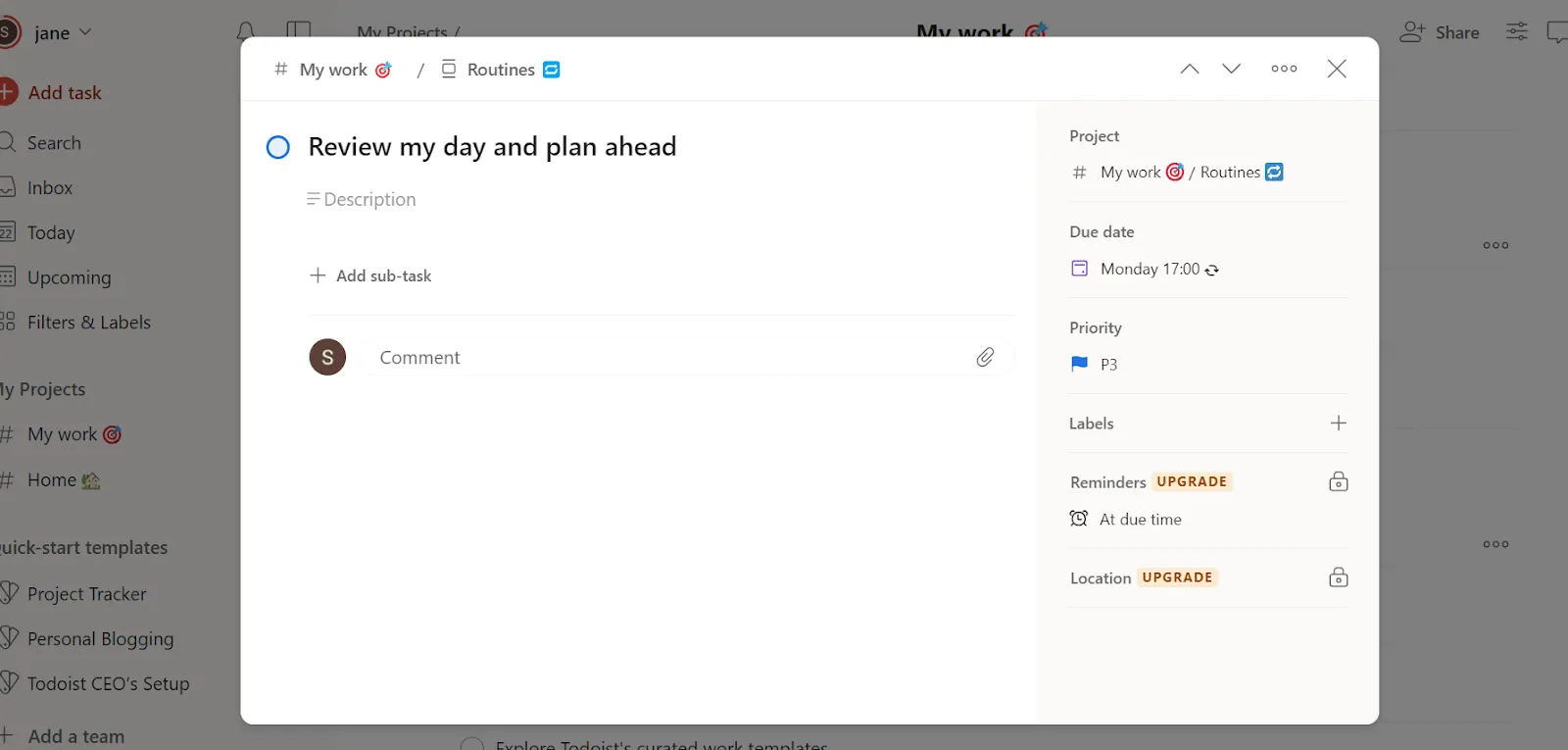Select 'At due time' reminder
The image size is (1568, 750).
[x=1127, y=520]
